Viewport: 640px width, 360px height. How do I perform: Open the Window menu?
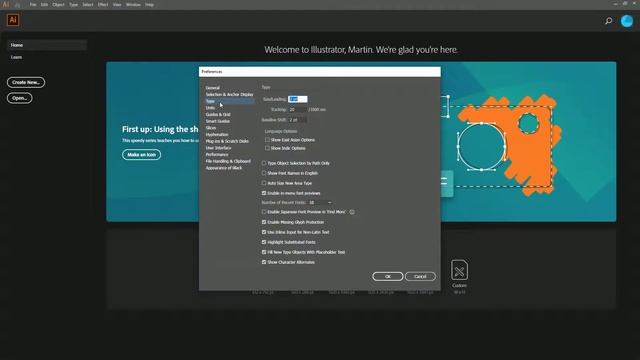tap(133, 4)
